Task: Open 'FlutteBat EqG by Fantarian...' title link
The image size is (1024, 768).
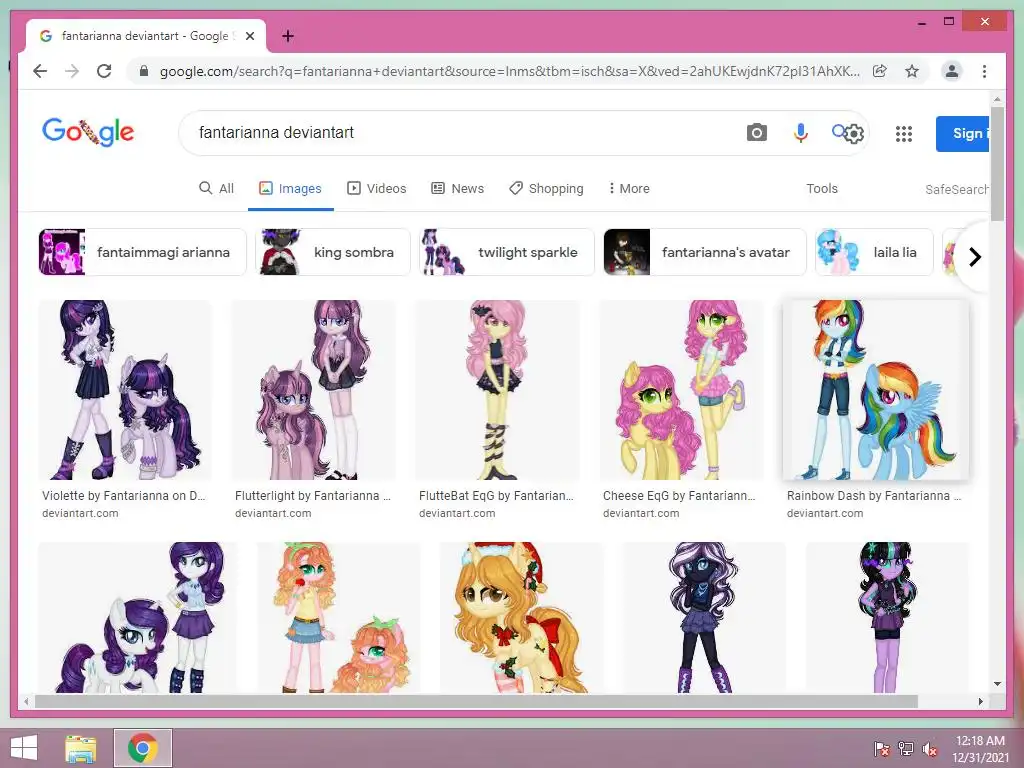Action: click(496, 496)
